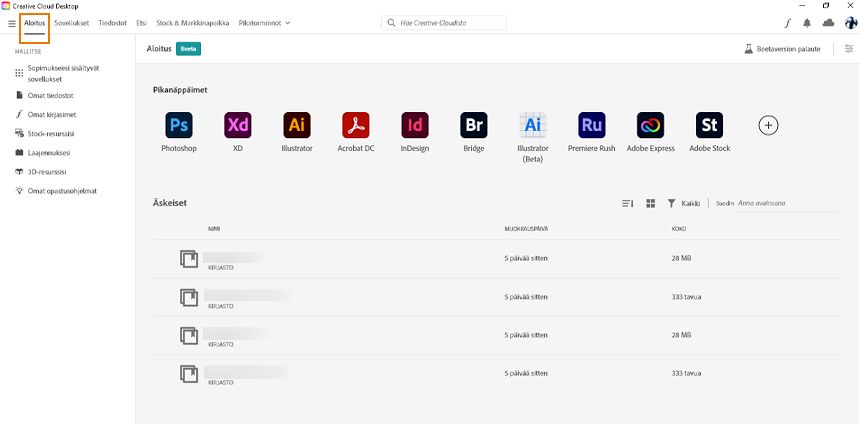The image size is (859, 424).
Task: Open the Kaikki filter
Action: pyautogui.click(x=684, y=203)
